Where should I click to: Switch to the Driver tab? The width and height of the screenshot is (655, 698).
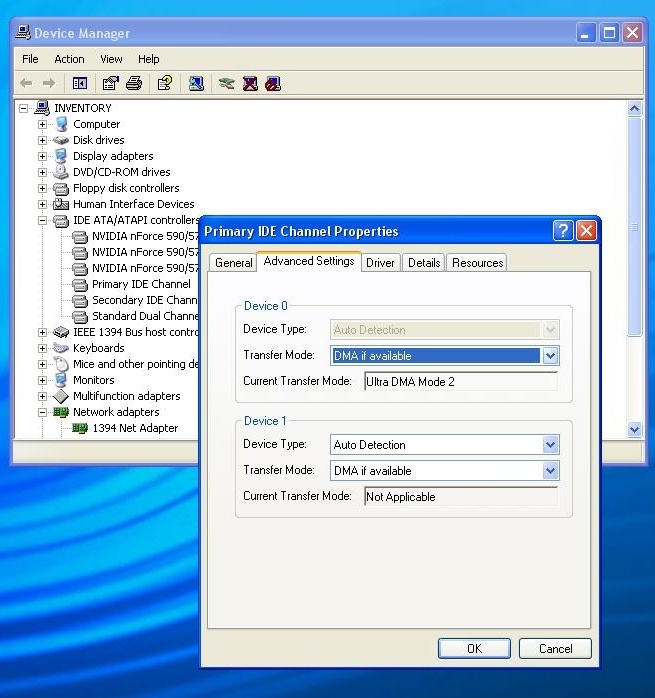[x=380, y=263]
